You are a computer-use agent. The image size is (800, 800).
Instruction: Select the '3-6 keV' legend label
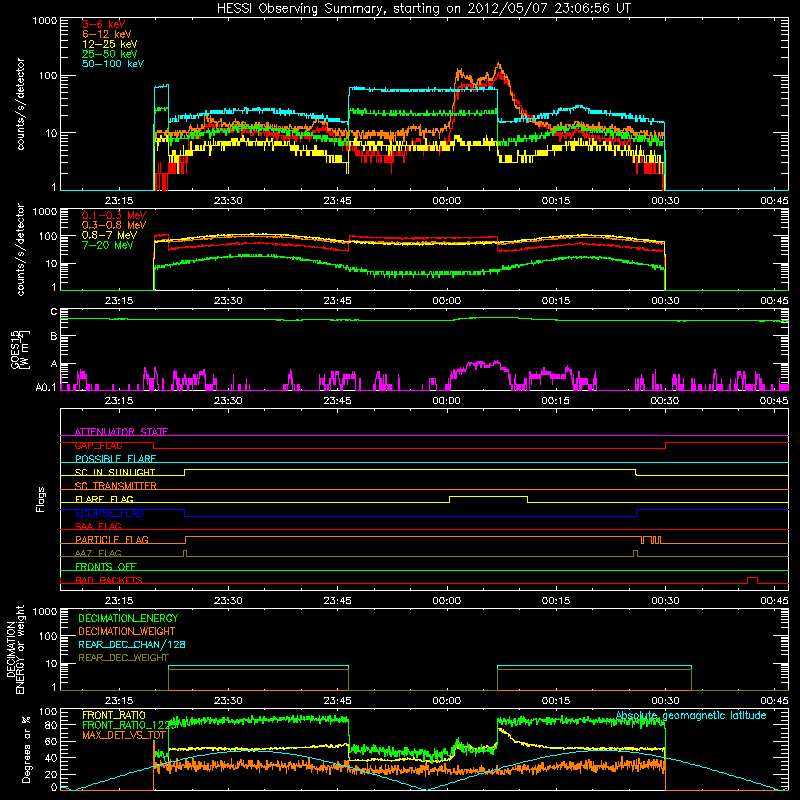[x=104, y=24]
